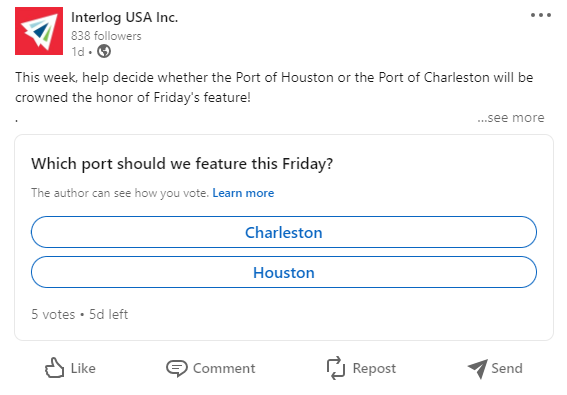Open Interlog USA Inc. company name link
The image size is (567, 395).
[124, 17]
